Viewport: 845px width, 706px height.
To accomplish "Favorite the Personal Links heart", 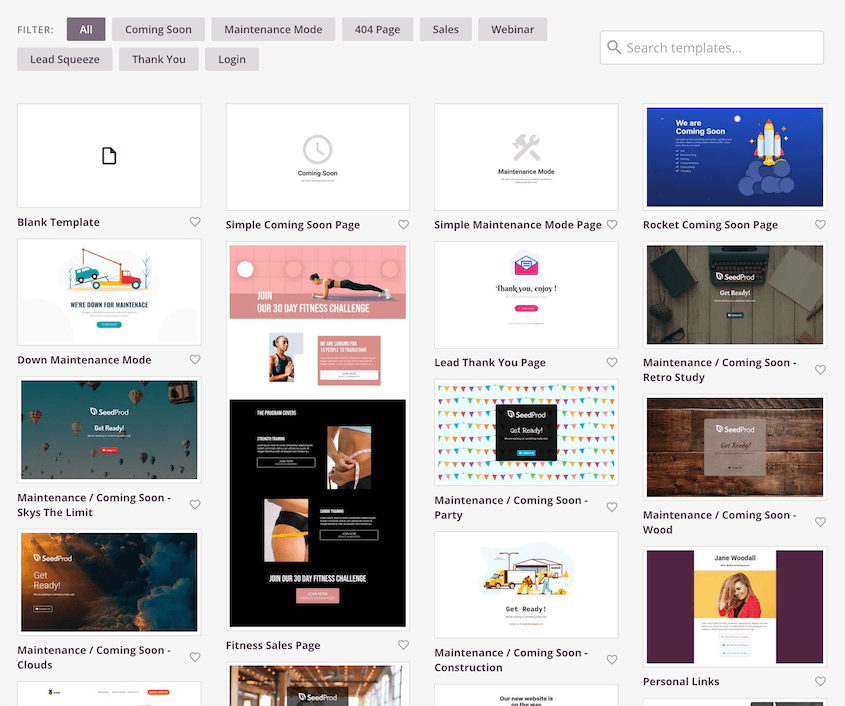I will pos(820,681).
